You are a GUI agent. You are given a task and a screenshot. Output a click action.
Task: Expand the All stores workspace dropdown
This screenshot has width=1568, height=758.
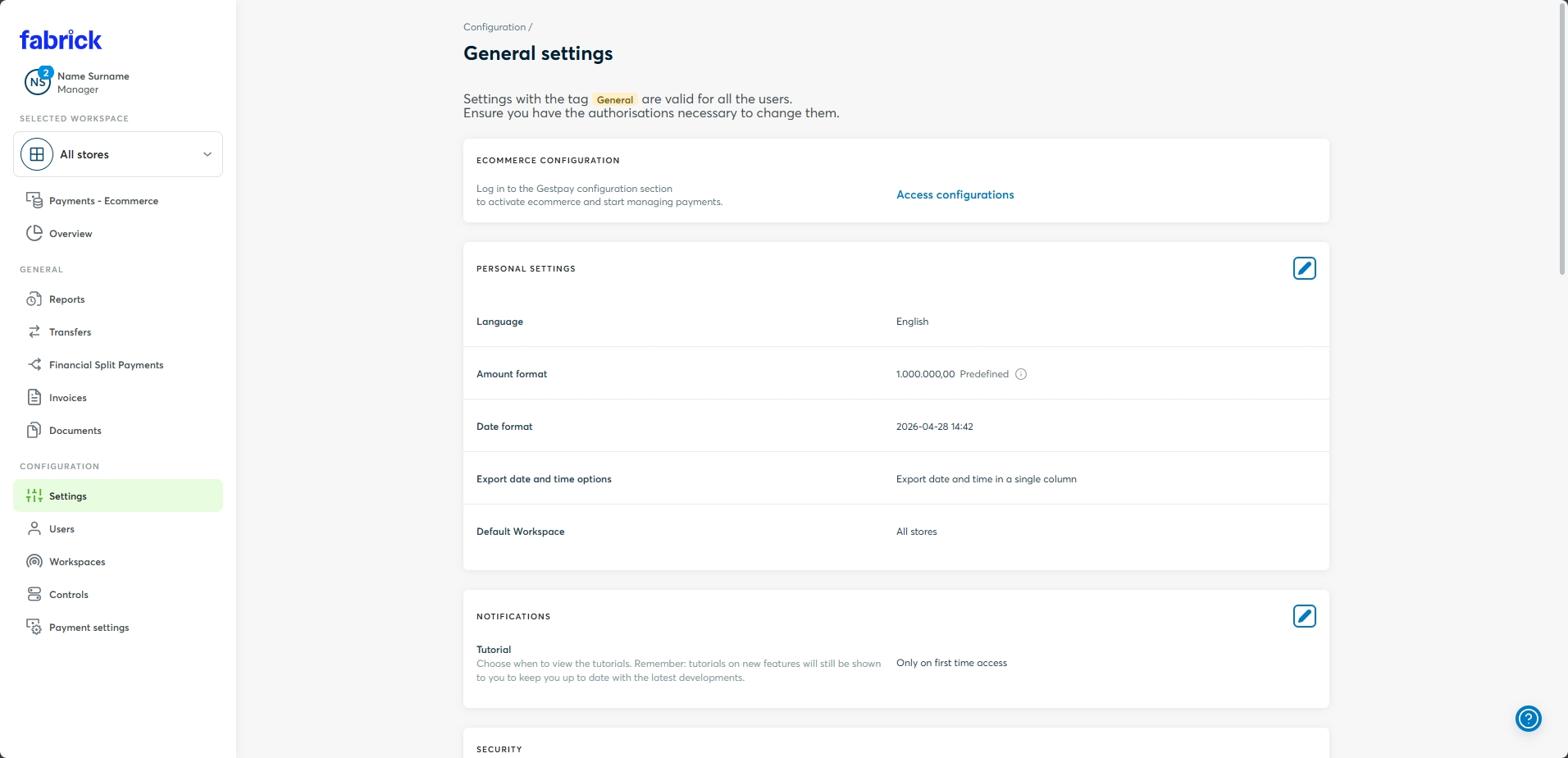[118, 154]
